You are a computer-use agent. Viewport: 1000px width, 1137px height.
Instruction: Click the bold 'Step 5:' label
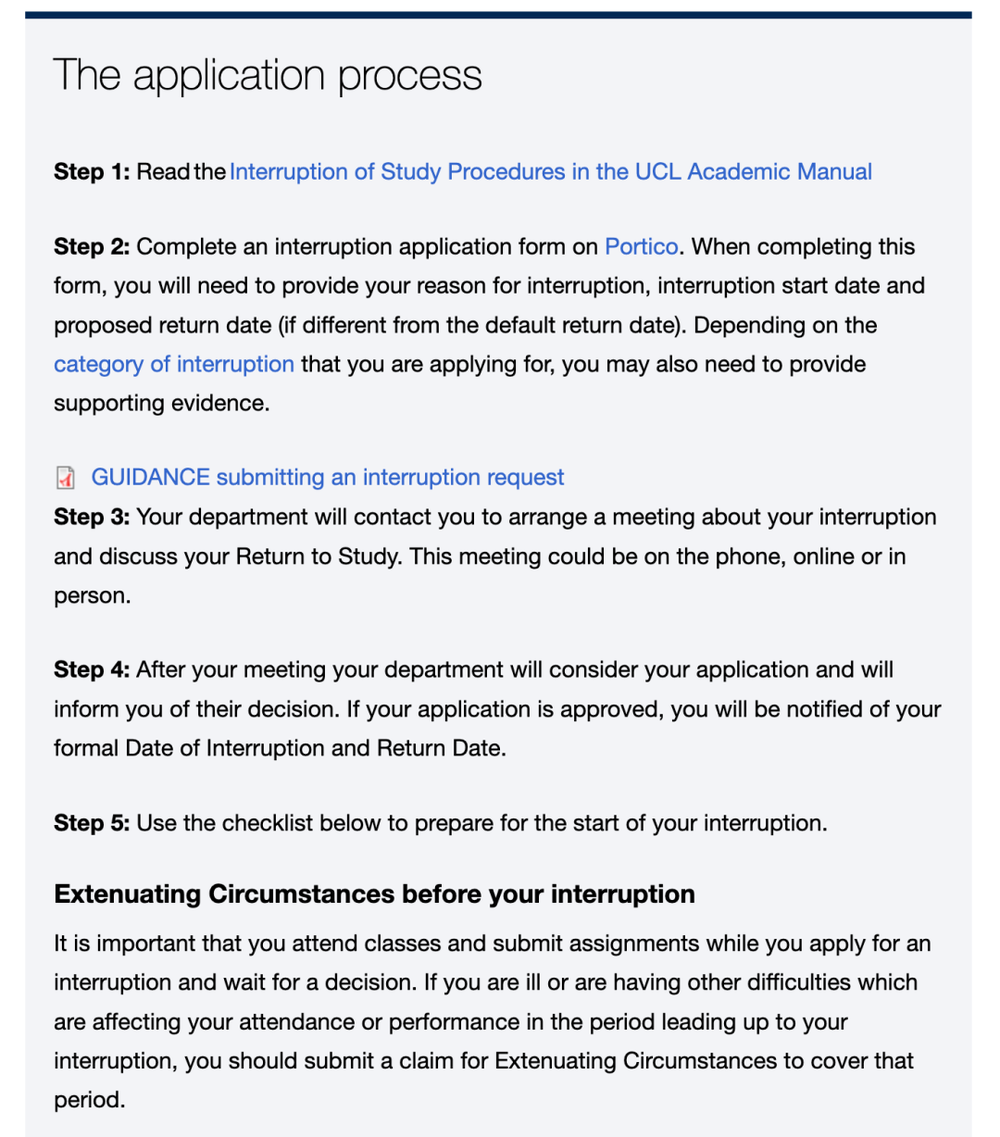[92, 824]
